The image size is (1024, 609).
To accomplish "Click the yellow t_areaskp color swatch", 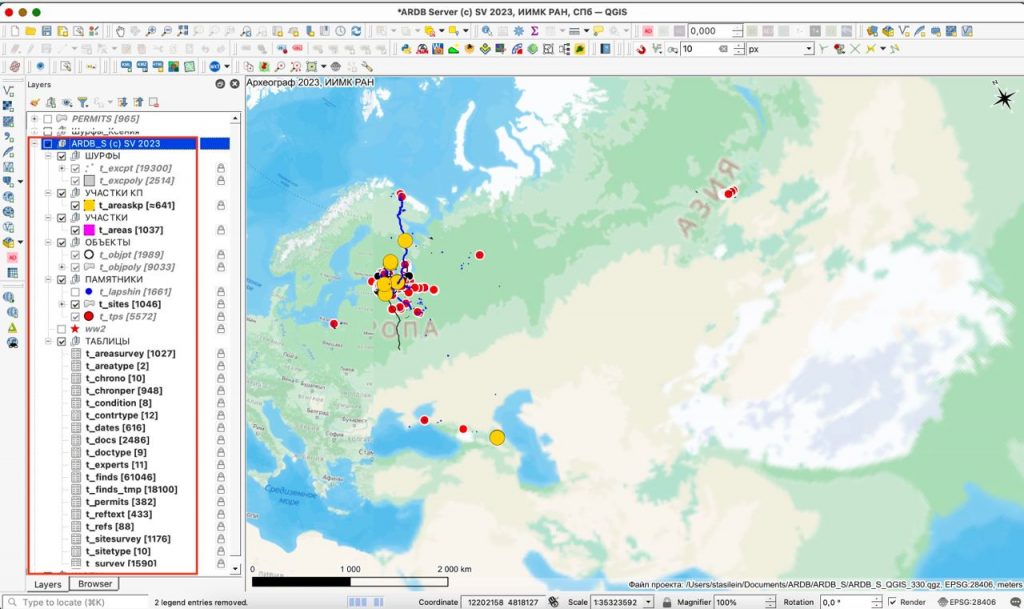I will coord(89,205).
